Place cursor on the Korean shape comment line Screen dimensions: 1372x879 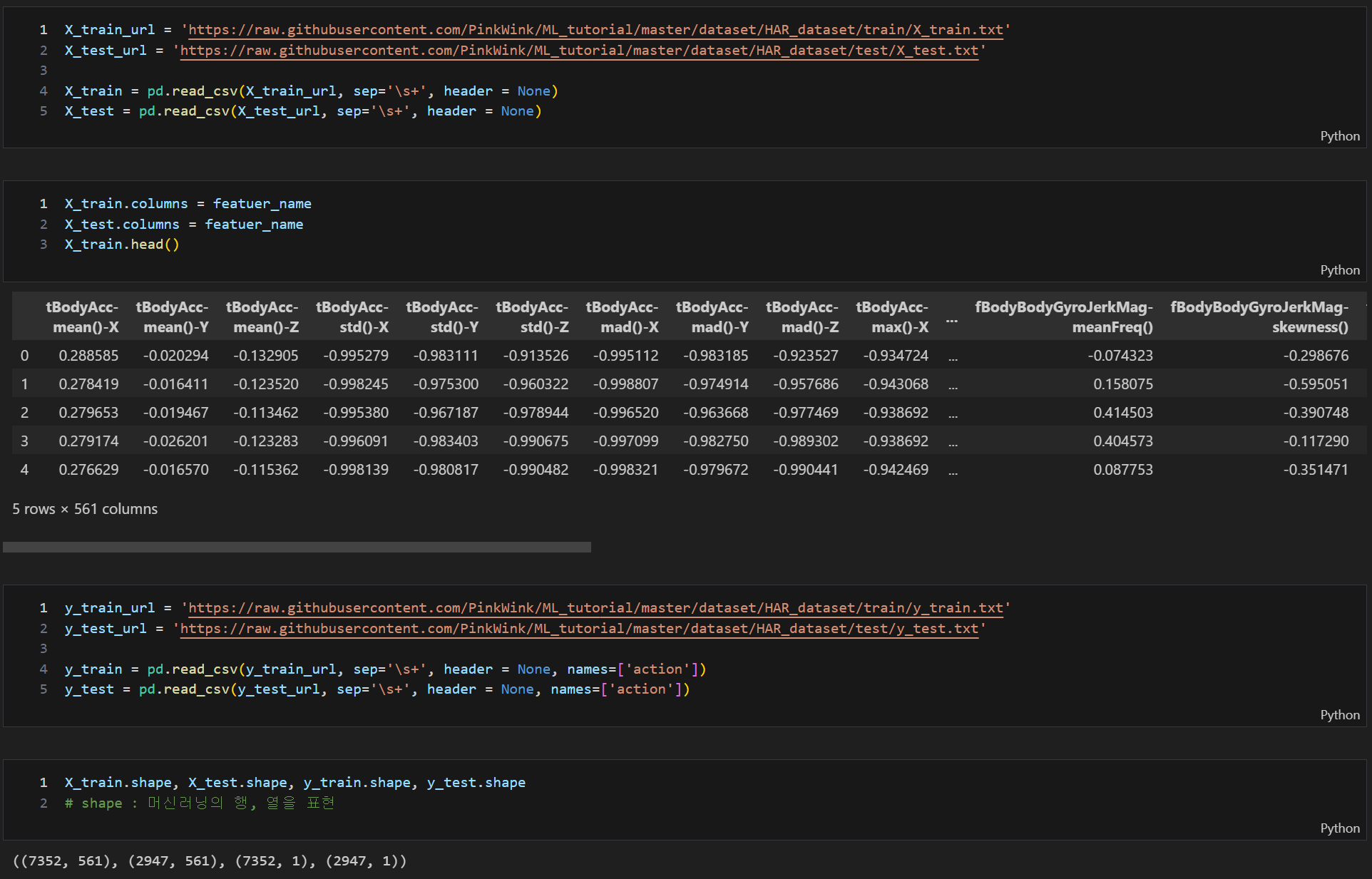(200, 803)
